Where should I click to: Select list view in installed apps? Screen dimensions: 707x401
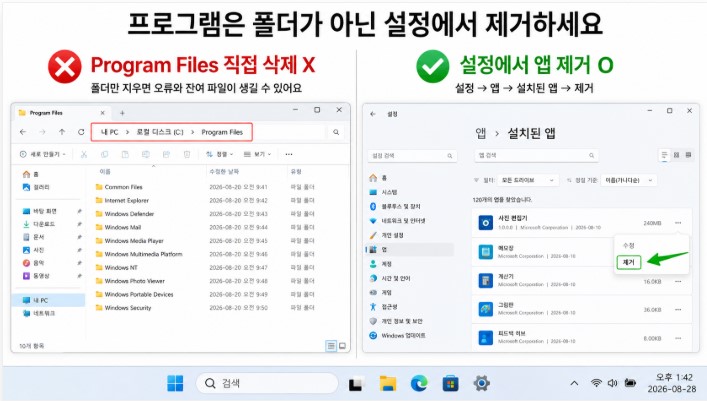[x=664, y=155]
